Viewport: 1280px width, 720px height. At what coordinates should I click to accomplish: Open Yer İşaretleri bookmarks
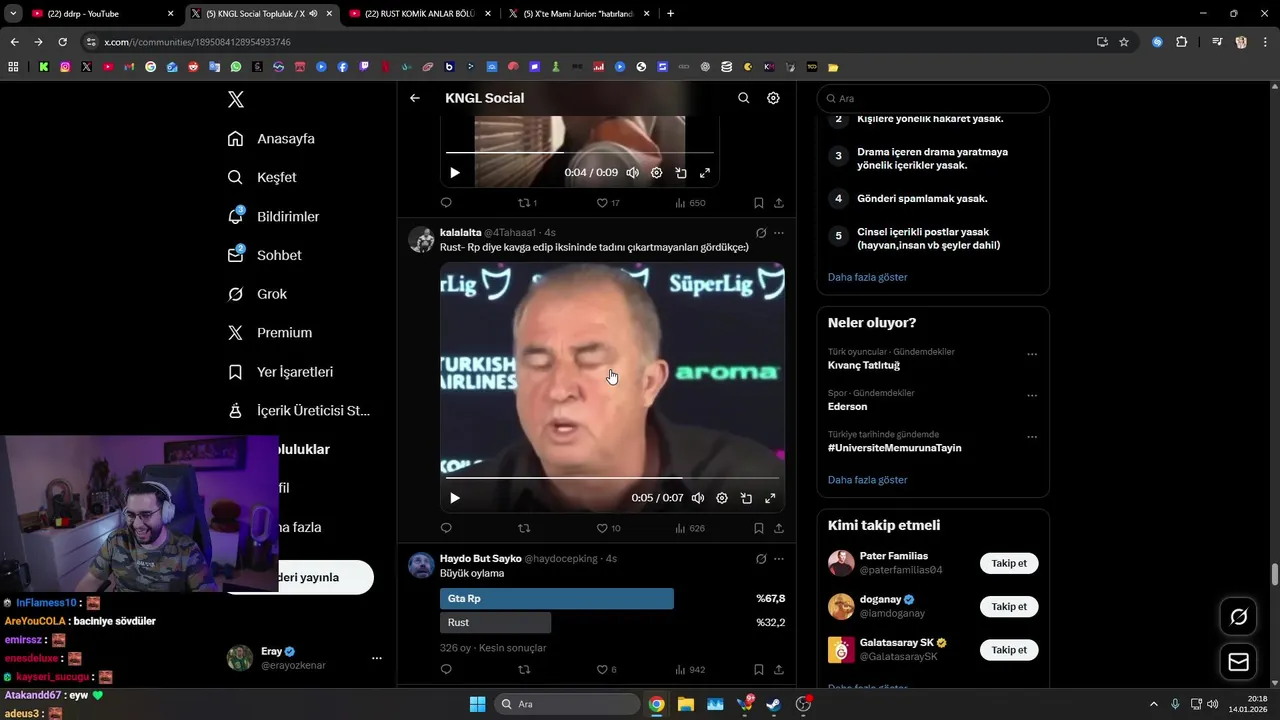(280, 372)
